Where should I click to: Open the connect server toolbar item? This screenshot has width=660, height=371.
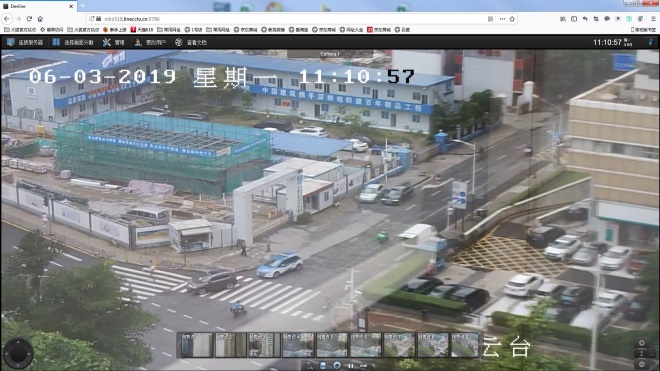(x=25, y=43)
